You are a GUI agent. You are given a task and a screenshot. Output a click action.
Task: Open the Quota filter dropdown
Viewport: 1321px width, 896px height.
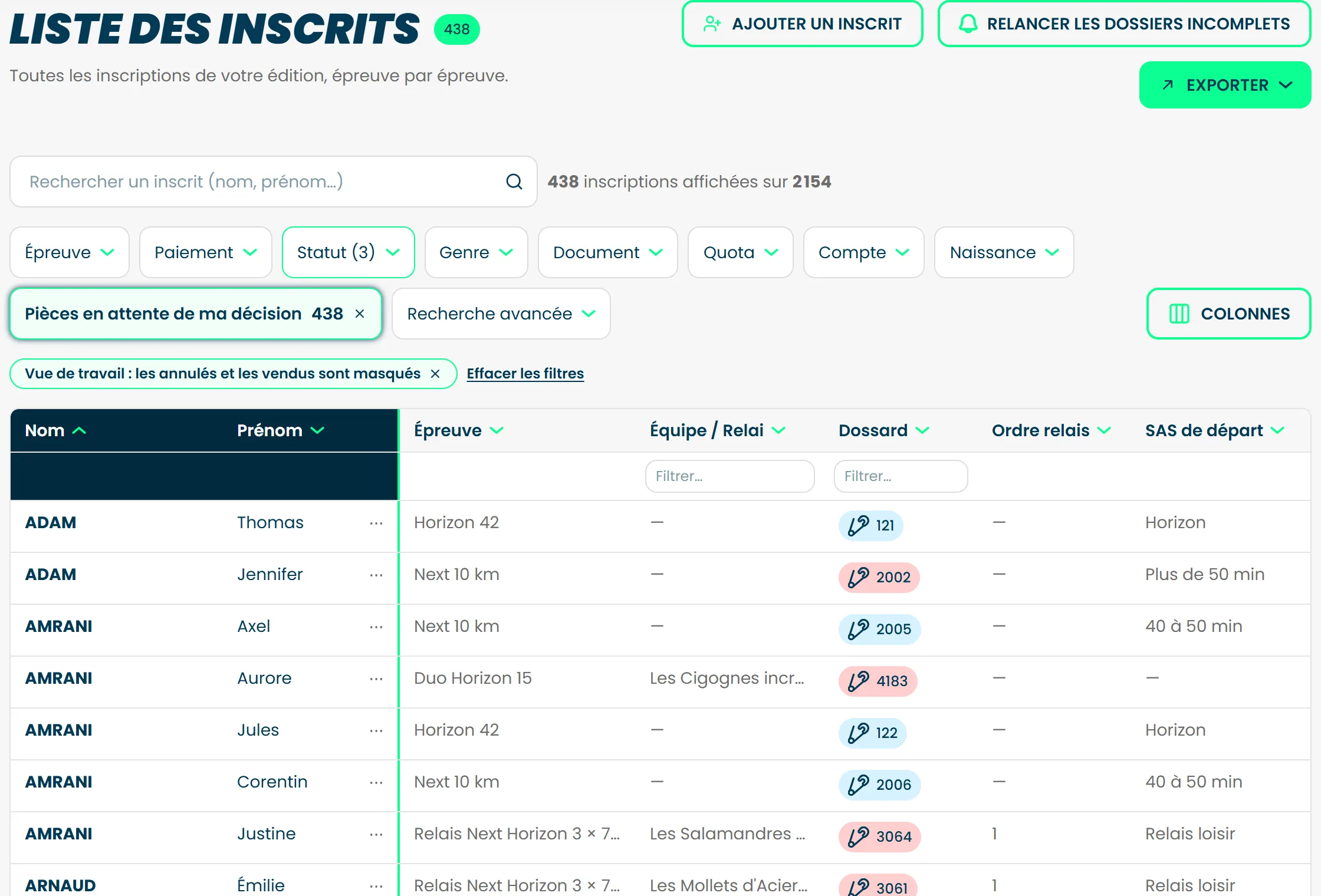[x=740, y=252]
